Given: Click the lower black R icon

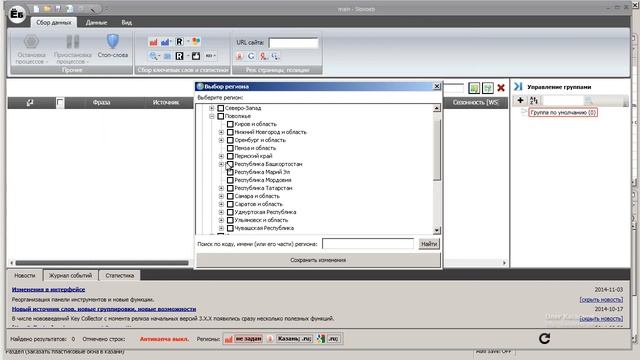Looking at the screenshot, I should point(179,56).
